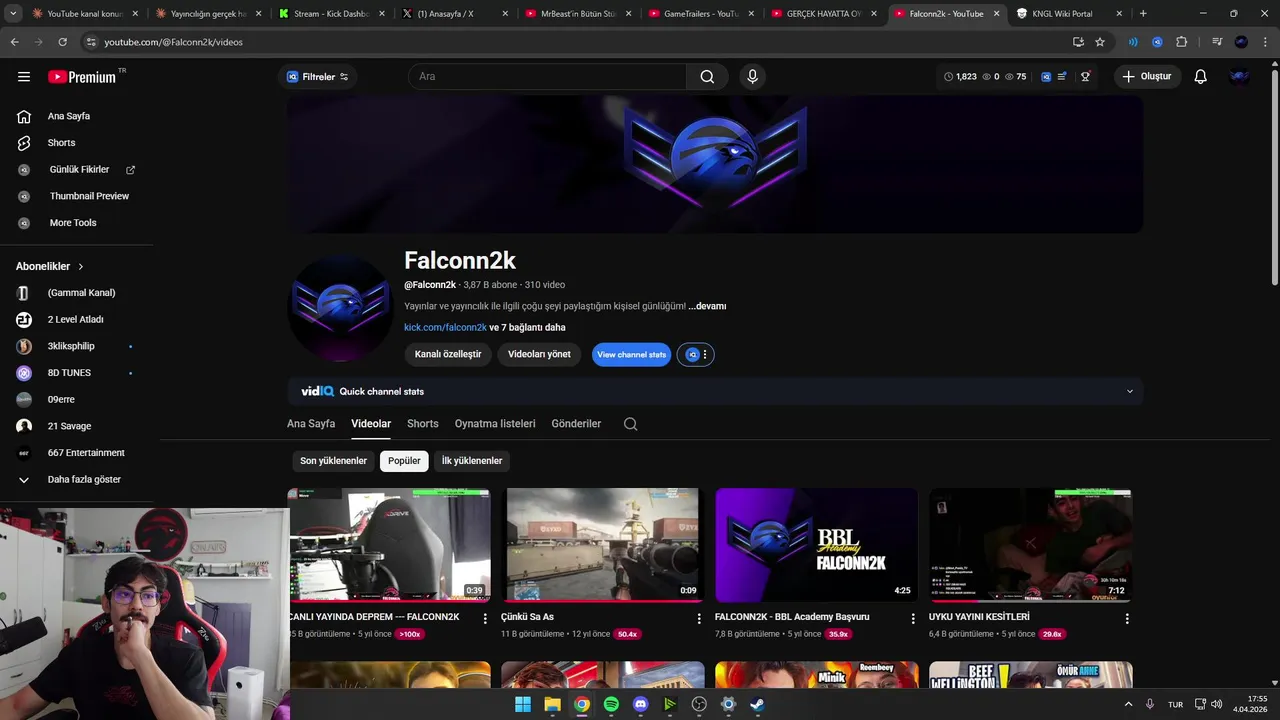The width and height of the screenshot is (1280, 720).
Task: Open YouTube notifications bell
Action: click(x=1200, y=76)
